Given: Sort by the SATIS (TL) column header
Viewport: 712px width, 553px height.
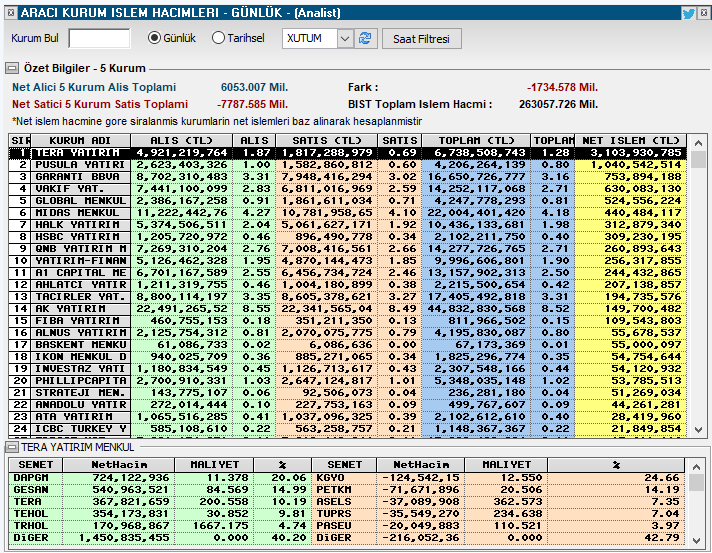Looking at the screenshot, I should click(x=326, y=141).
